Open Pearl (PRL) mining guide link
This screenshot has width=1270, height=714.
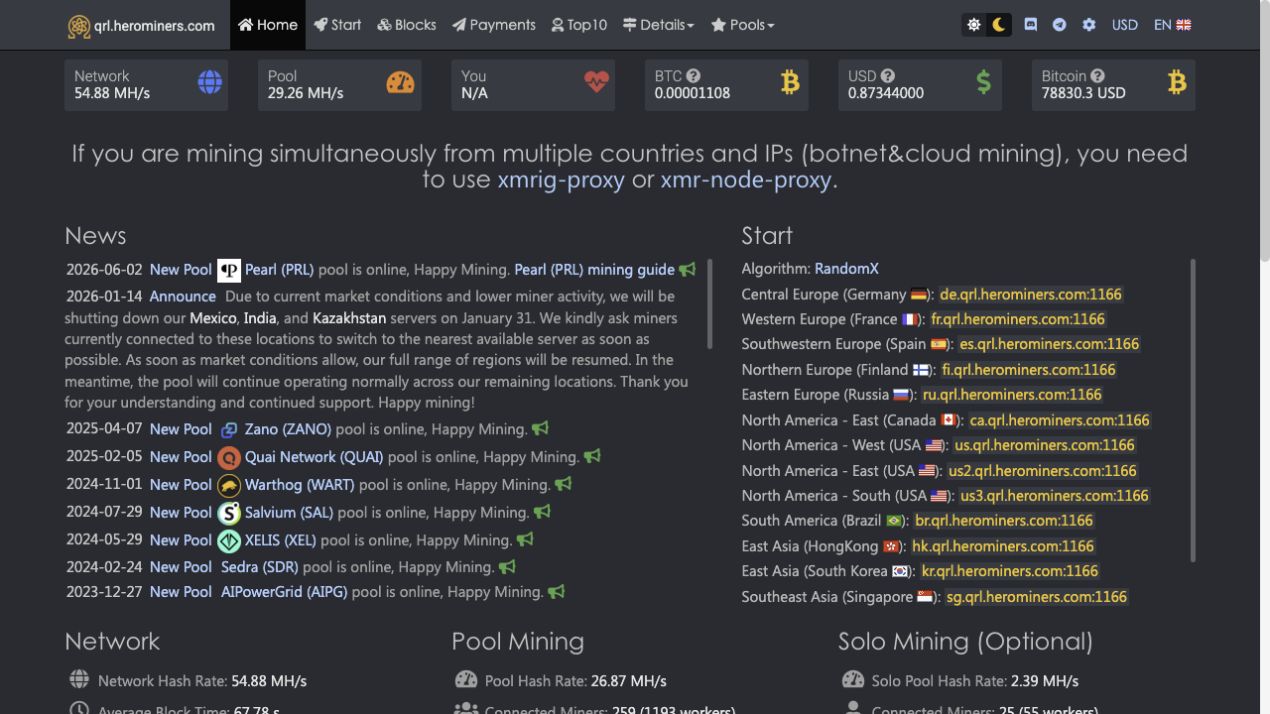(x=594, y=270)
